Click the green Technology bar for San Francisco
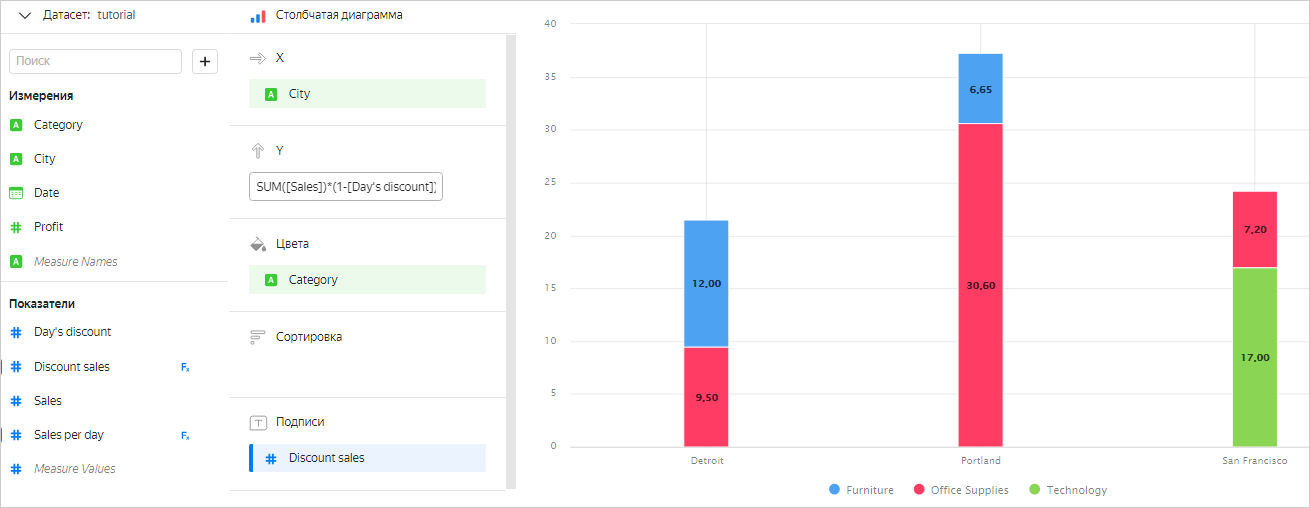Image resolution: width=1310 pixels, height=508 pixels. tap(1255, 357)
